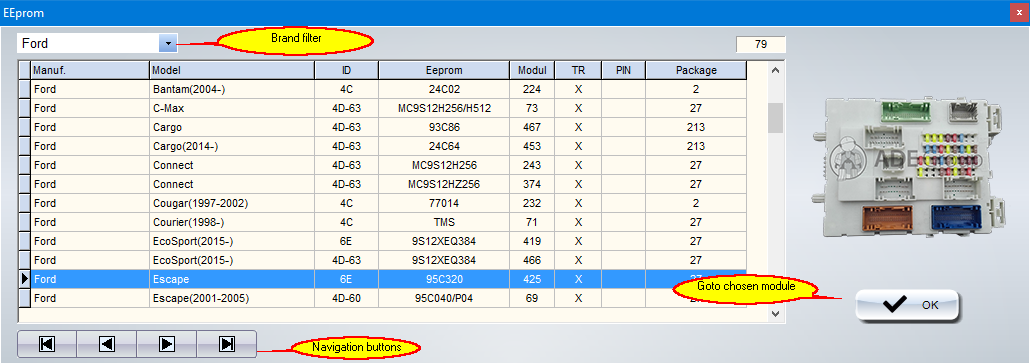Click Modul cell 453
This screenshot has height=364, width=1030.
(532, 147)
